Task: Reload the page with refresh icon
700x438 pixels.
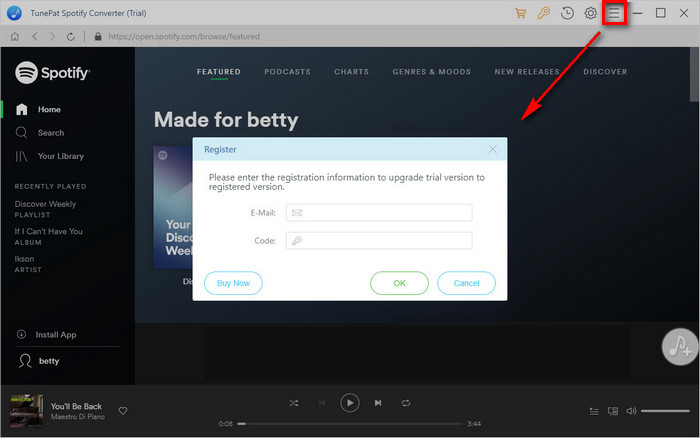Action: tap(71, 37)
